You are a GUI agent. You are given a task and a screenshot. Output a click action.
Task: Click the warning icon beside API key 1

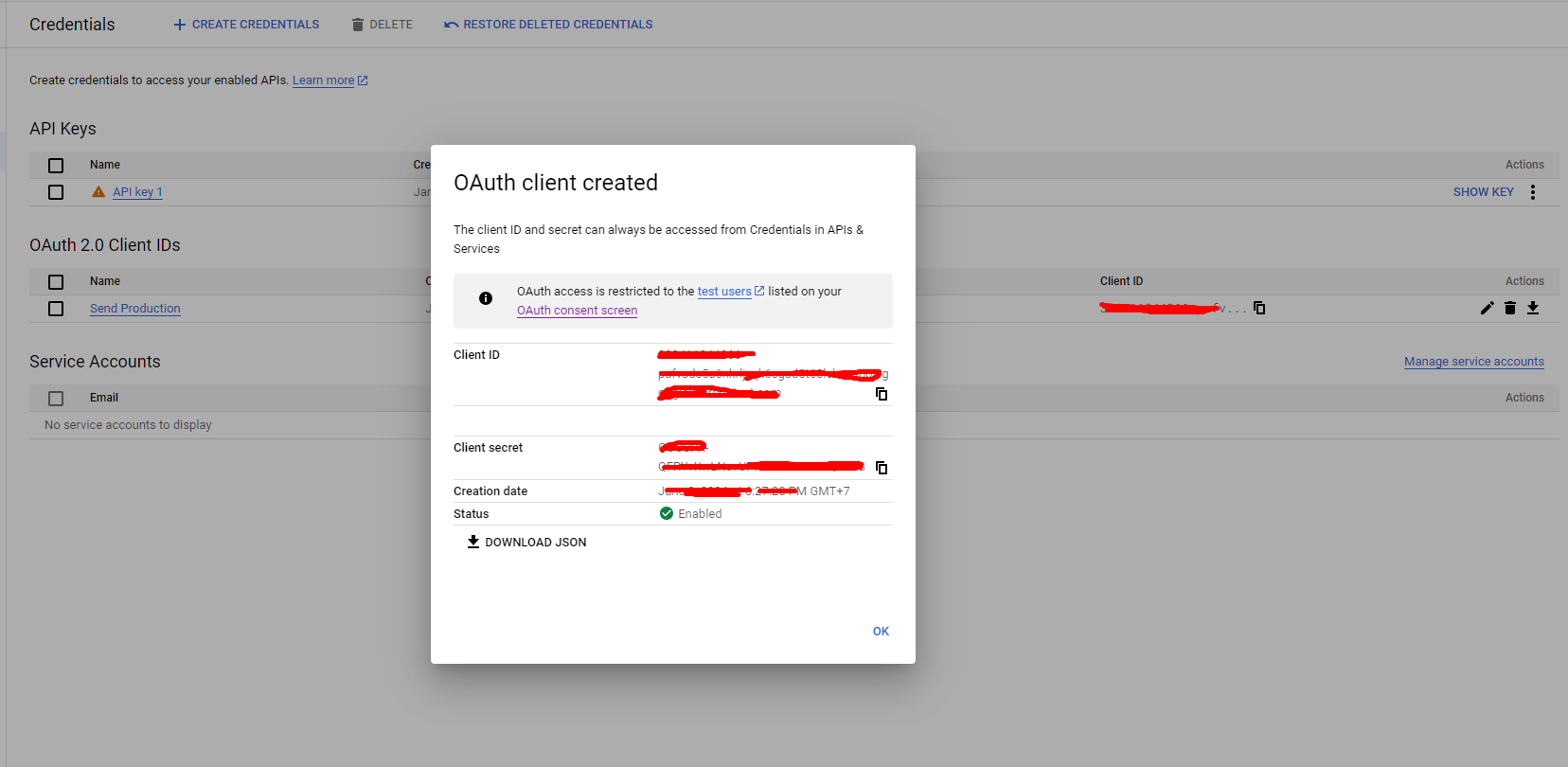click(98, 191)
